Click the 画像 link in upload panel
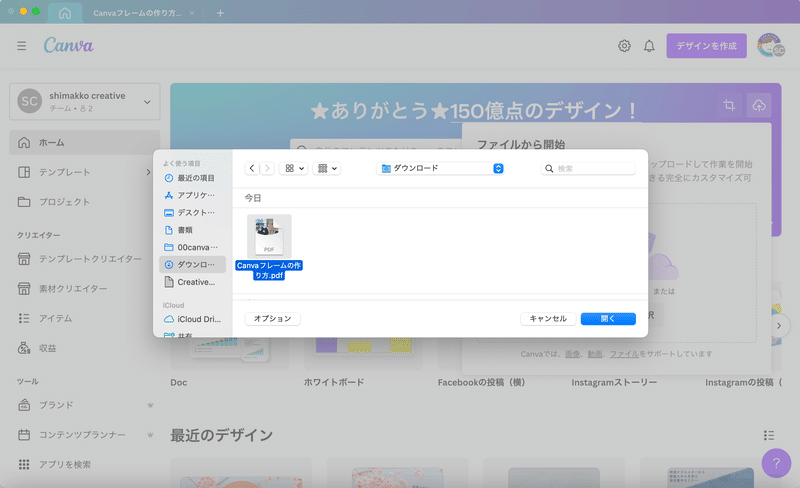 (572, 354)
